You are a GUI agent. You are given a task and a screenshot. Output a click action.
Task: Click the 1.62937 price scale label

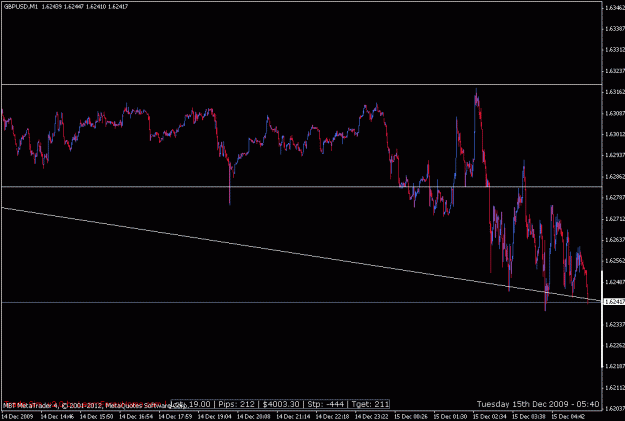[615, 155]
